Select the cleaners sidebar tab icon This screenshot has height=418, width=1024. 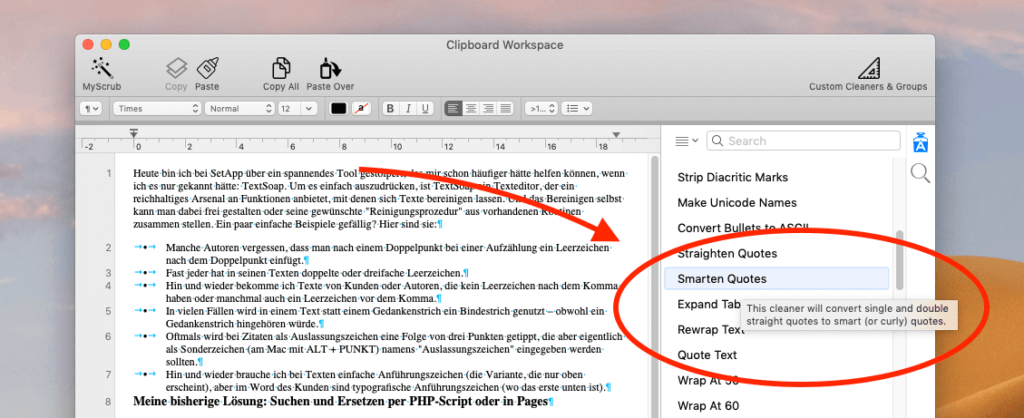920,142
